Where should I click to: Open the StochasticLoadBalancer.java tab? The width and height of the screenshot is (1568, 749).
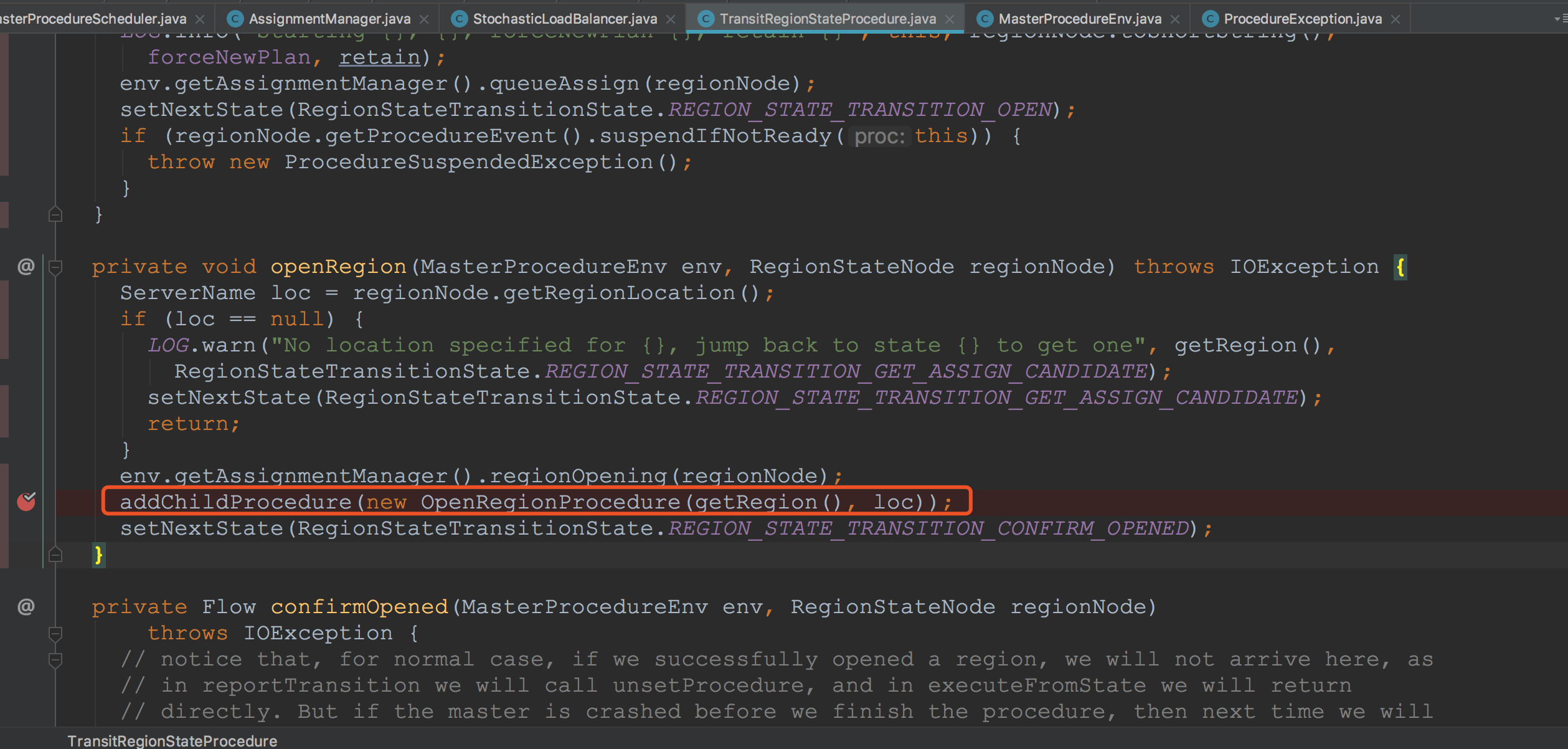pyautogui.click(x=564, y=19)
